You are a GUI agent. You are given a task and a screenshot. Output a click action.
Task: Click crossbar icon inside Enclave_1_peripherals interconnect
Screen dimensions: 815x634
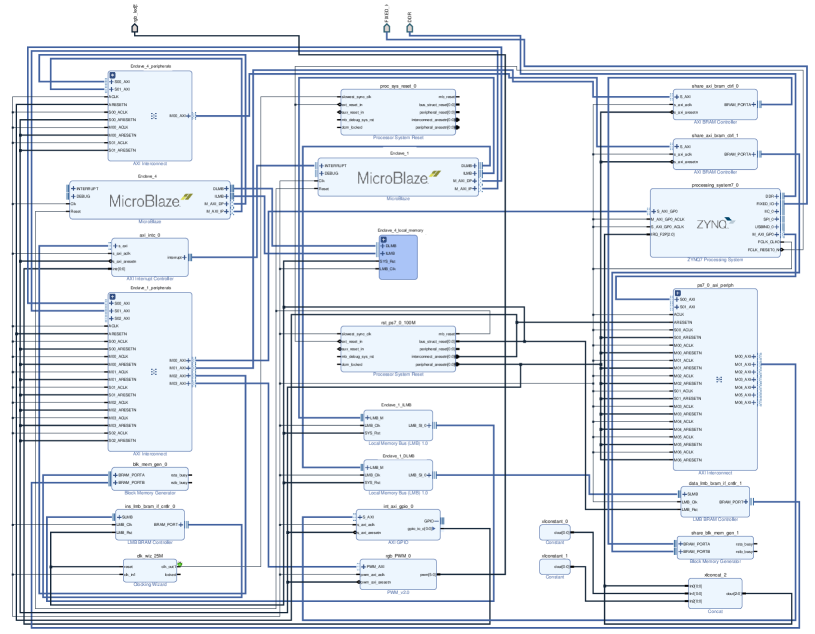[154, 371]
